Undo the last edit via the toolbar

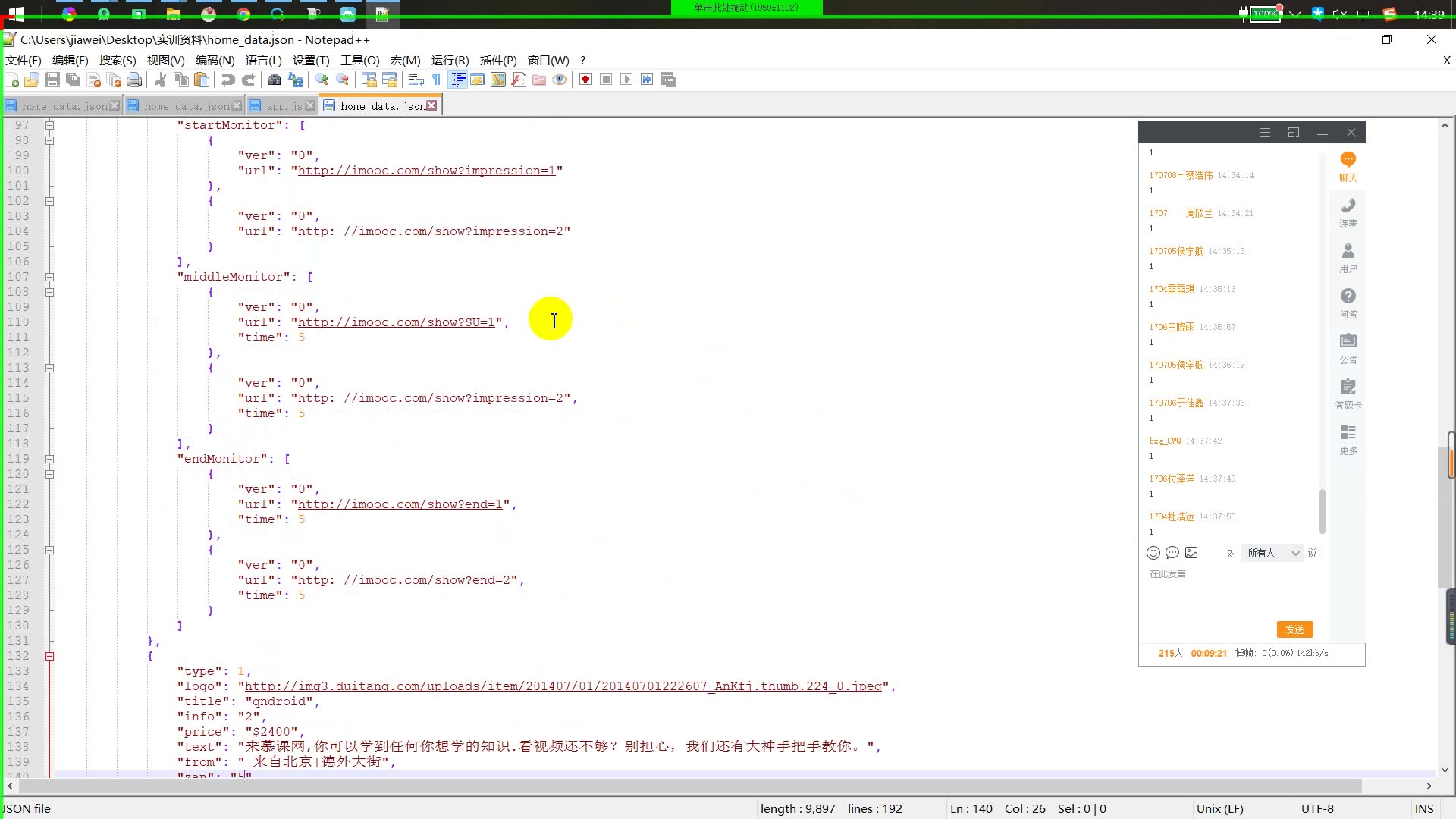coord(227,80)
